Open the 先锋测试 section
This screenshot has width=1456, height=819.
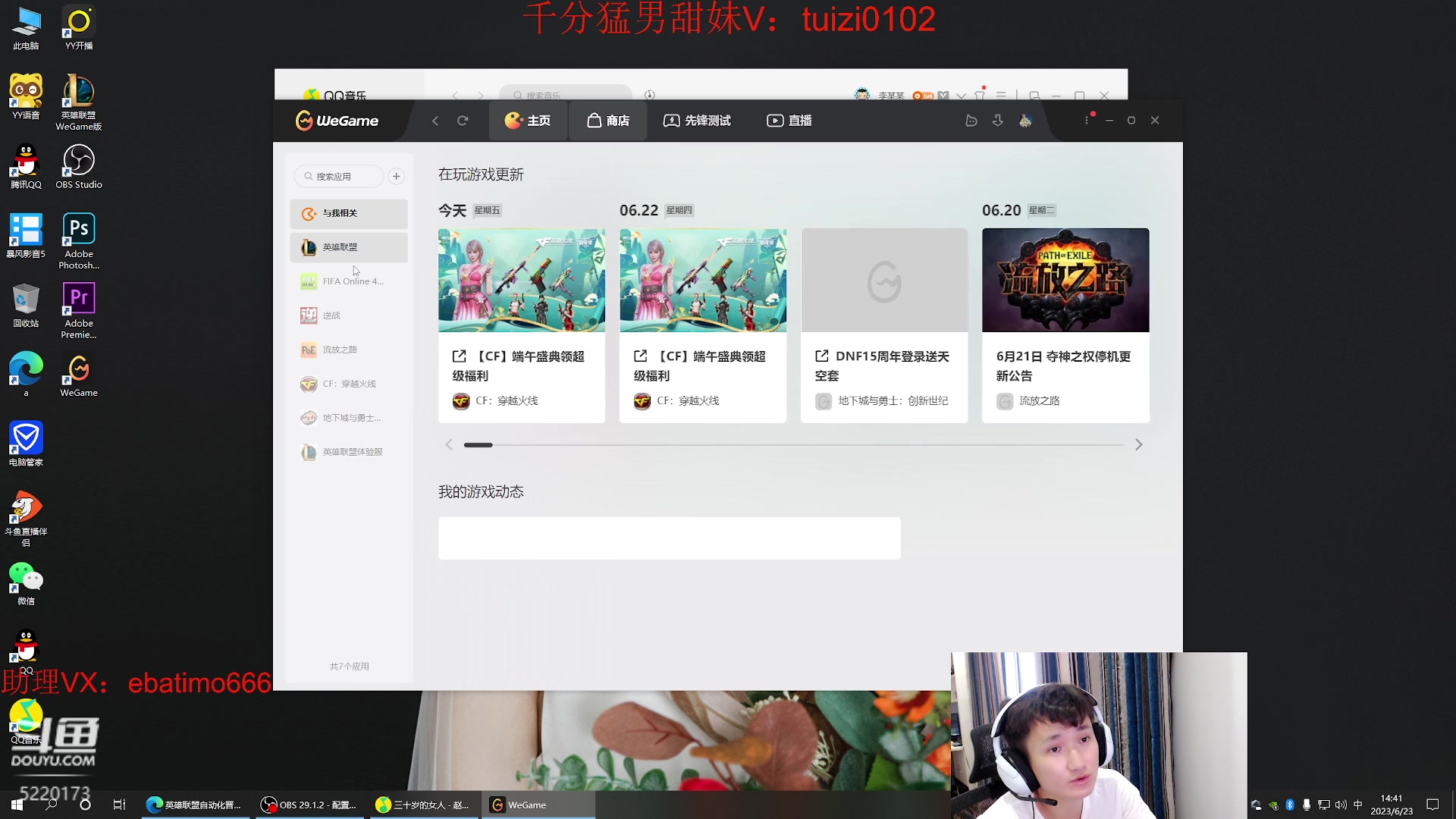pos(697,120)
